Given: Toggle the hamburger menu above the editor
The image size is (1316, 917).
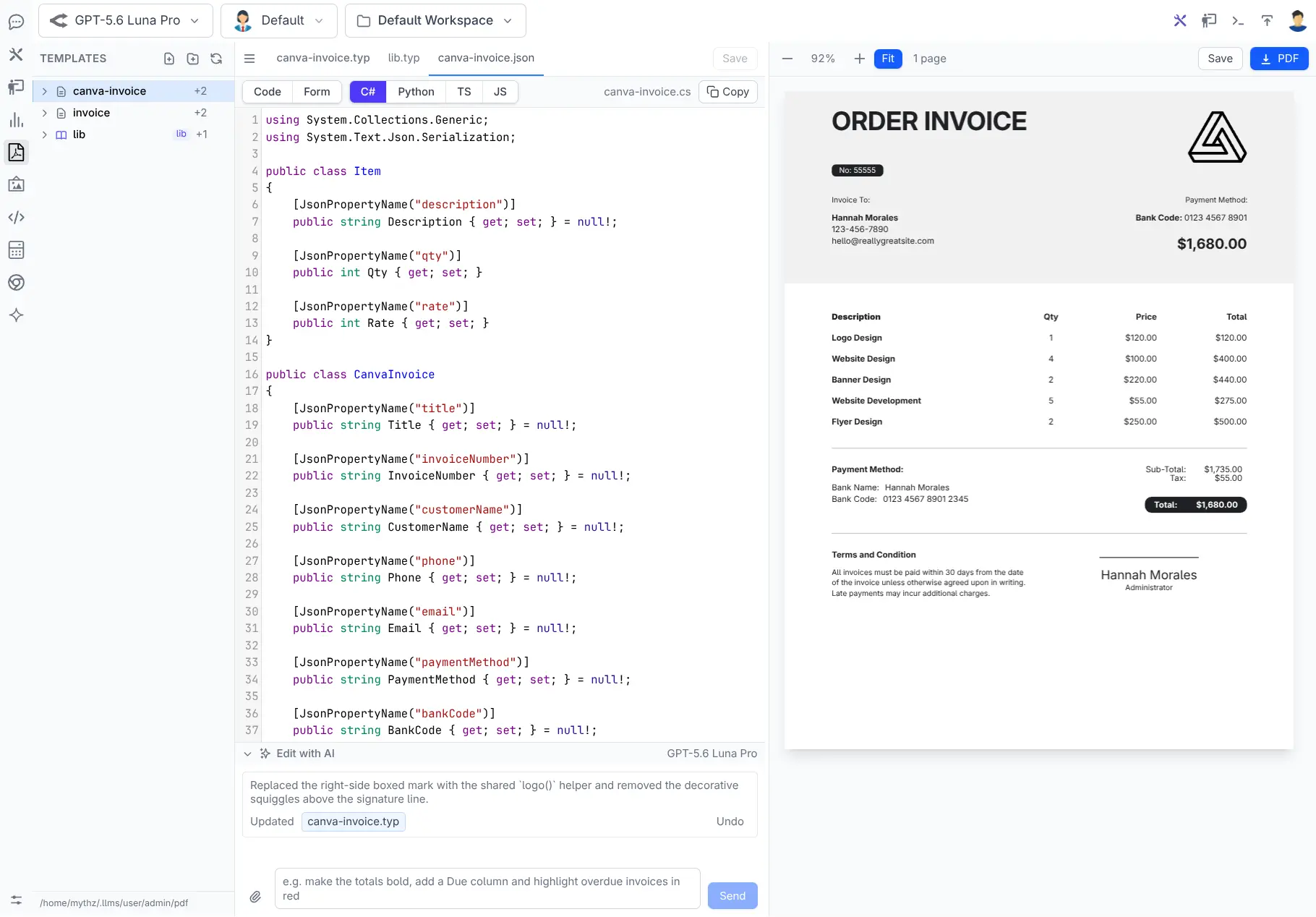Looking at the screenshot, I should tap(249, 59).
